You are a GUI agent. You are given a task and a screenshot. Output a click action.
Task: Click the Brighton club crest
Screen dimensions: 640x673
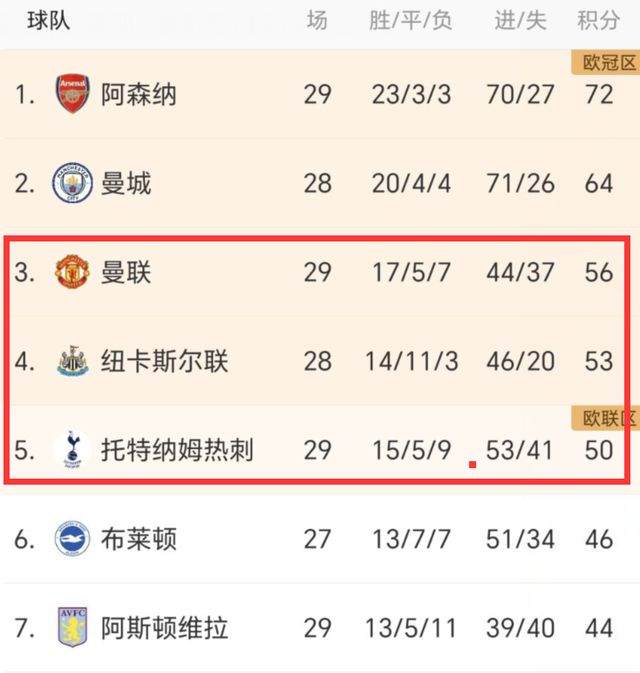(x=73, y=539)
